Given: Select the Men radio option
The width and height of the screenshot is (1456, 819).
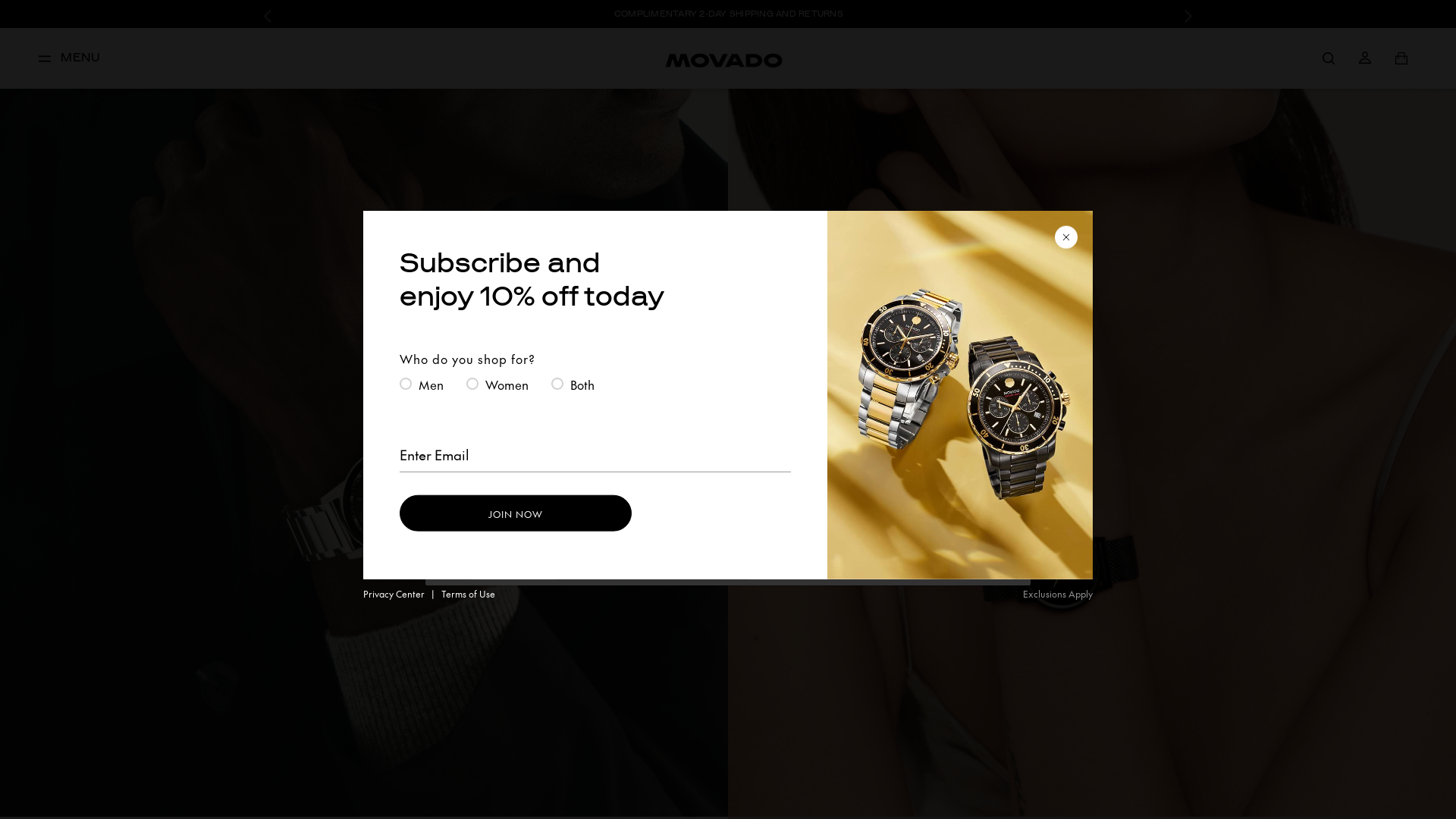Looking at the screenshot, I should pos(406,384).
